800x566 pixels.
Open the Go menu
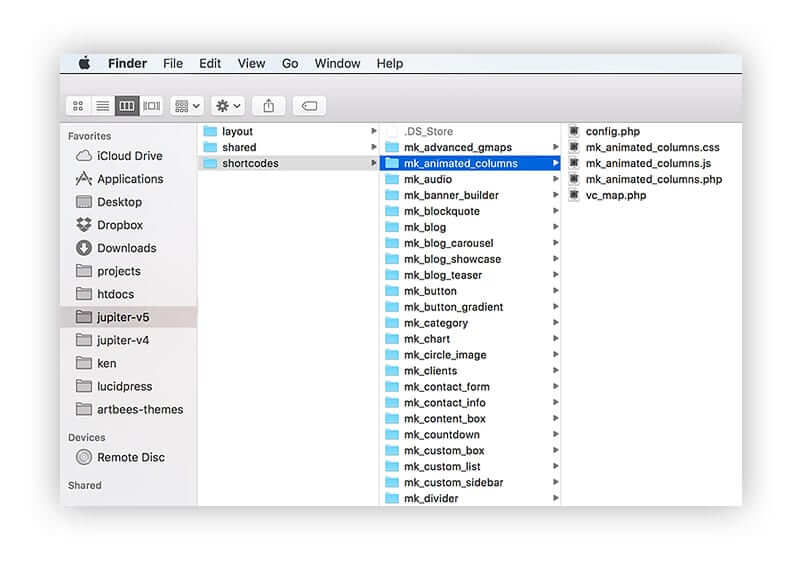point(290,63)
